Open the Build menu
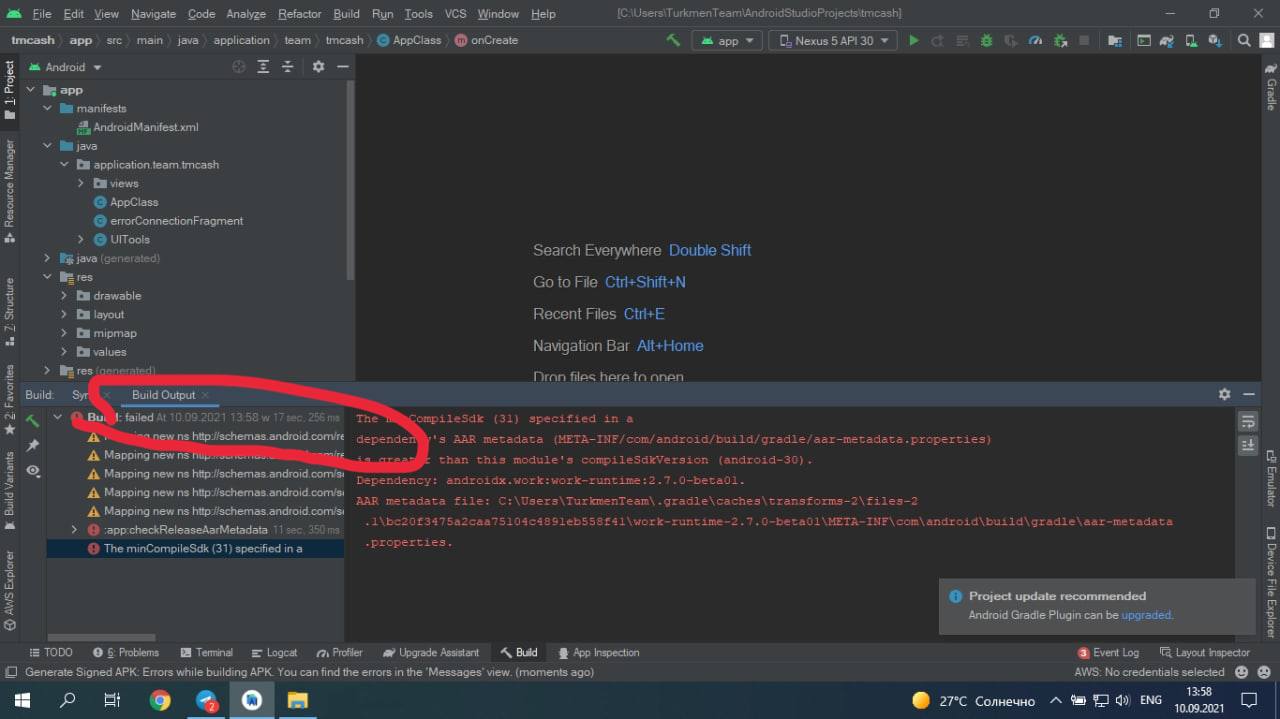 346,14
